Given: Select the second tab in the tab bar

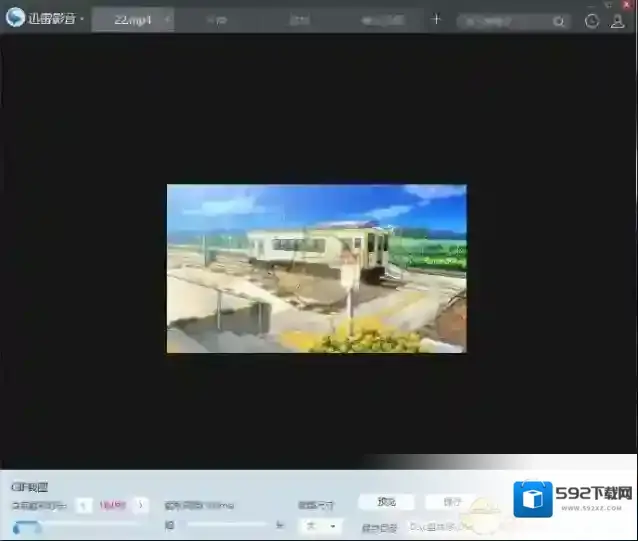Looking at the screenshot, I should [217, 20].
